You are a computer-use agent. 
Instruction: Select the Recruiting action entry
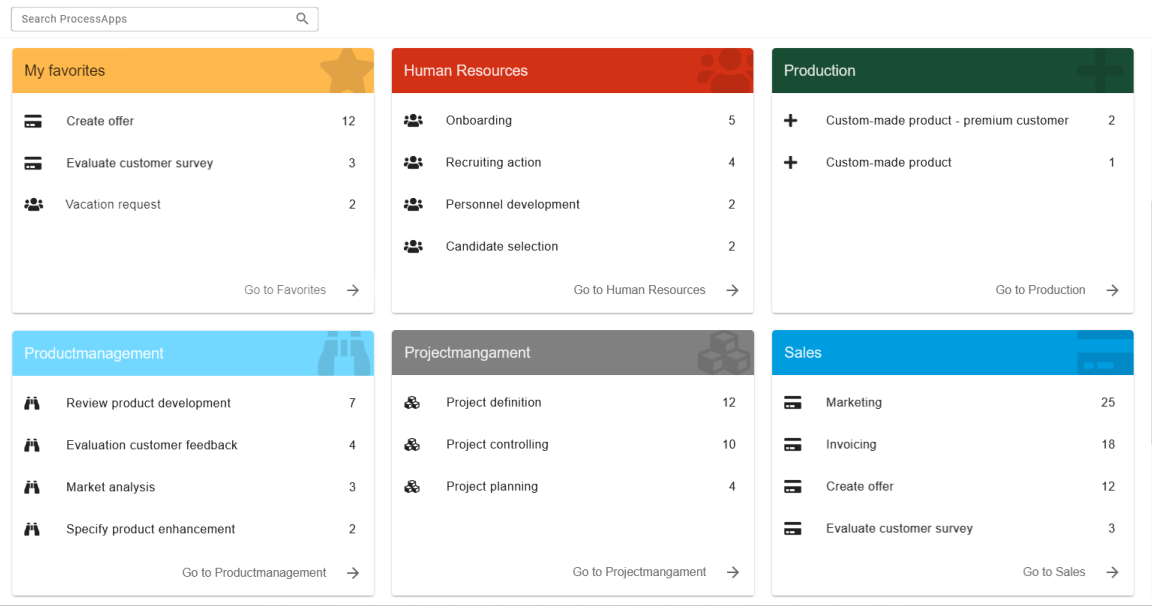[x=494, y=162]
